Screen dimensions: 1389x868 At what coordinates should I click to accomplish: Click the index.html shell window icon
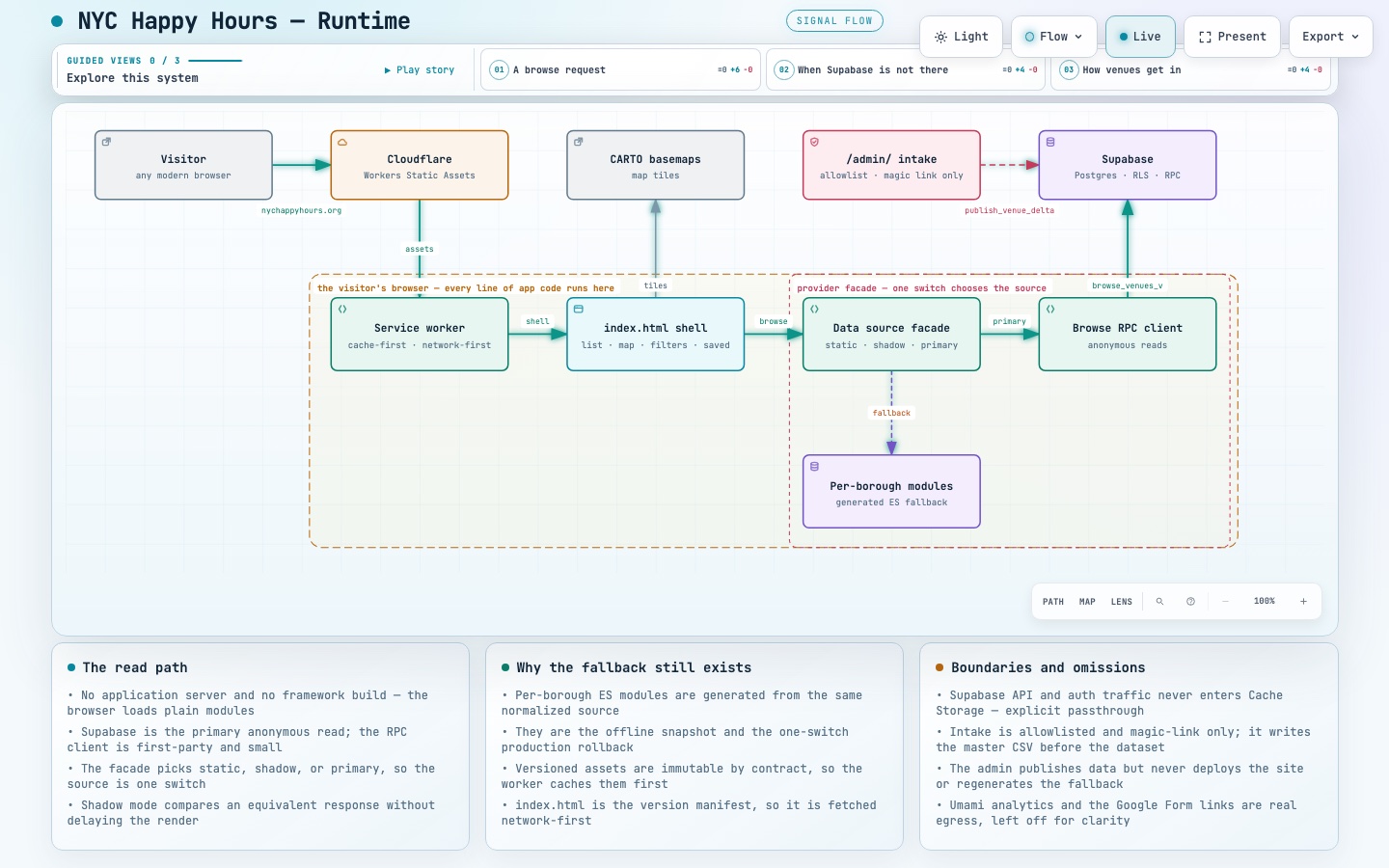579,310
